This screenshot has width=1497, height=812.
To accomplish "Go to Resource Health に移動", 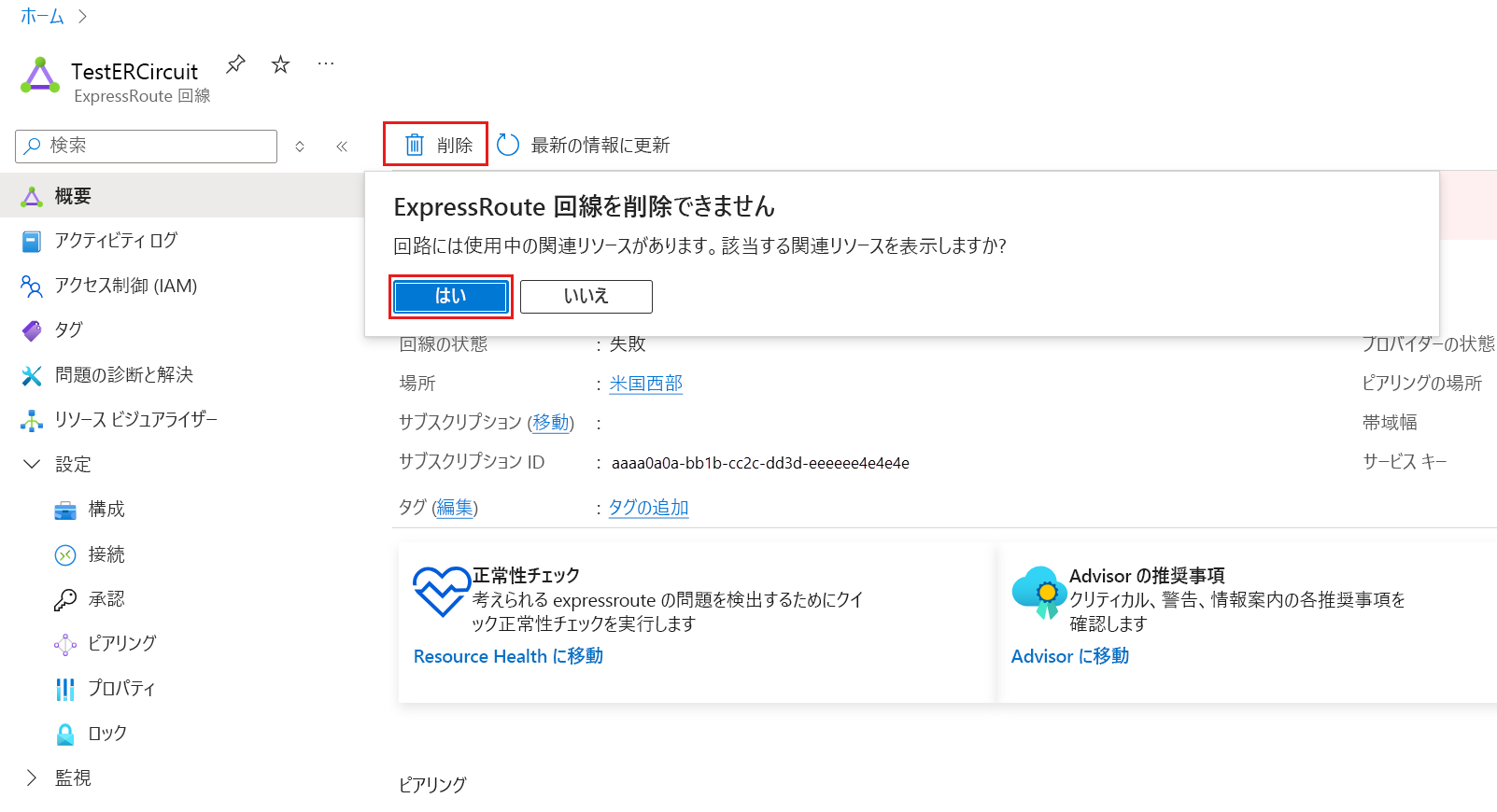I will (508, 656).
